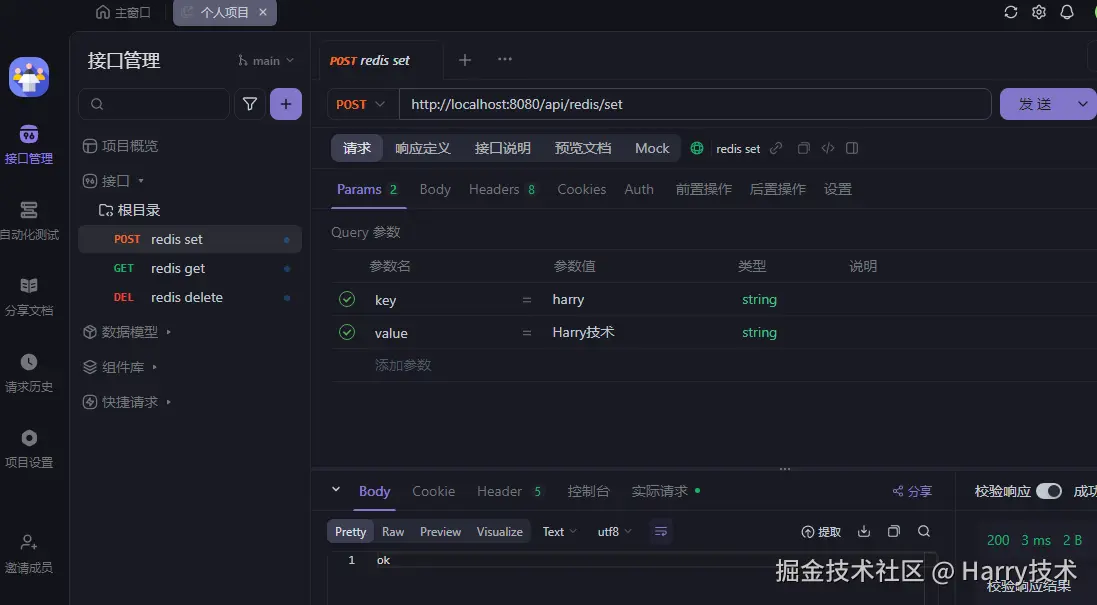This screenshot has width=1097, height=605.
Task: Click the request URL input field
Action: point(695,104)
